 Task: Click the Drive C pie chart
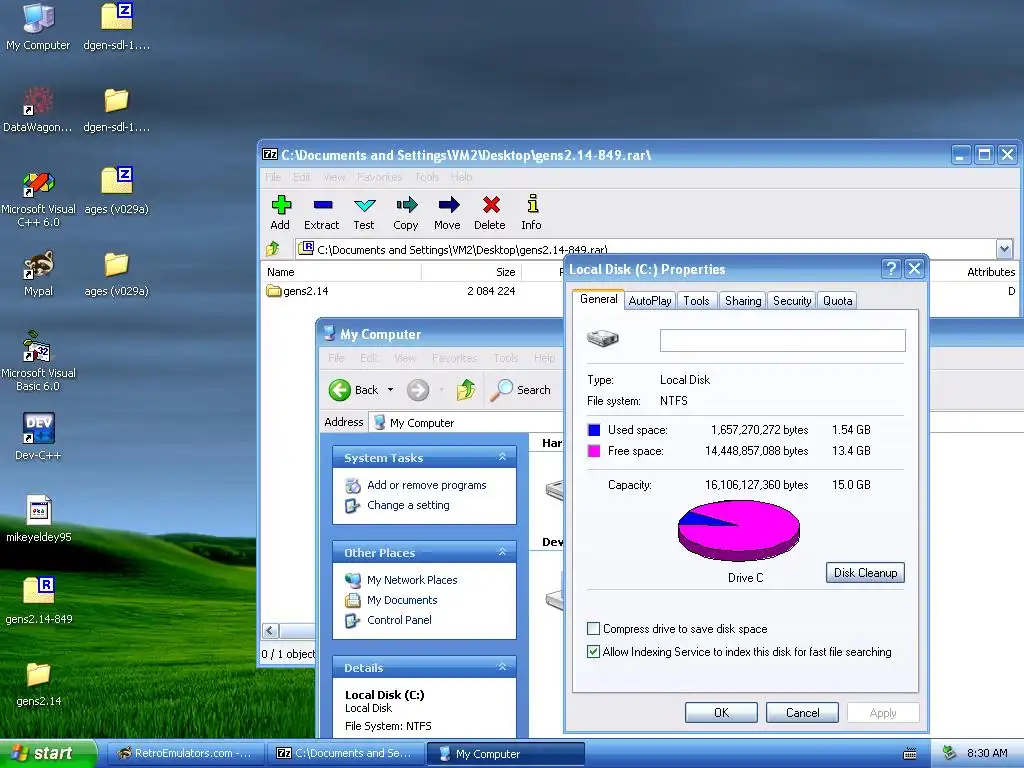click(x=739, y=530)
